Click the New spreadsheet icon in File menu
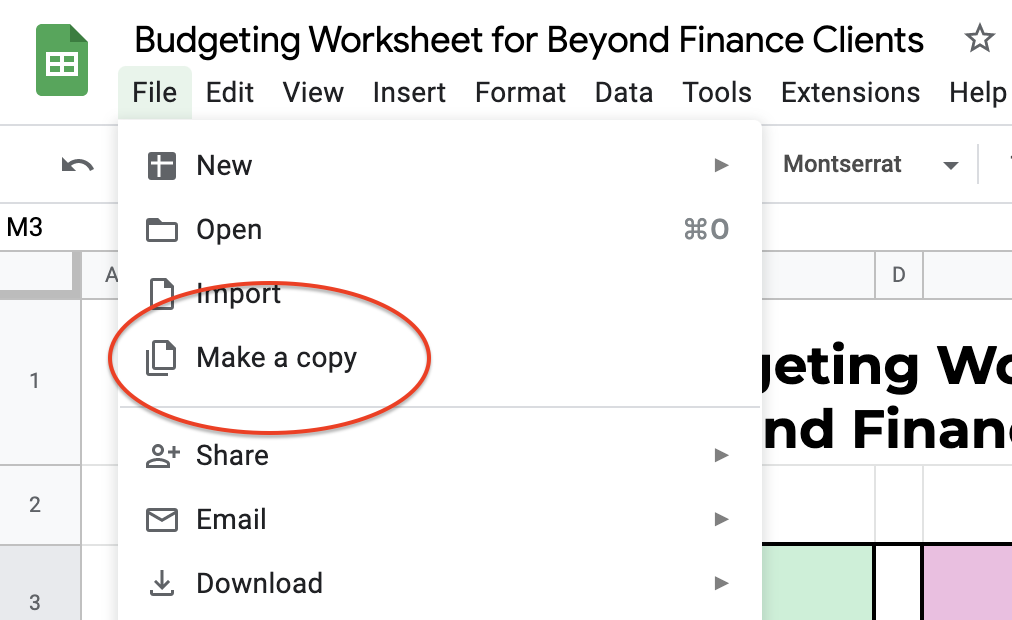 coord(161,166)
